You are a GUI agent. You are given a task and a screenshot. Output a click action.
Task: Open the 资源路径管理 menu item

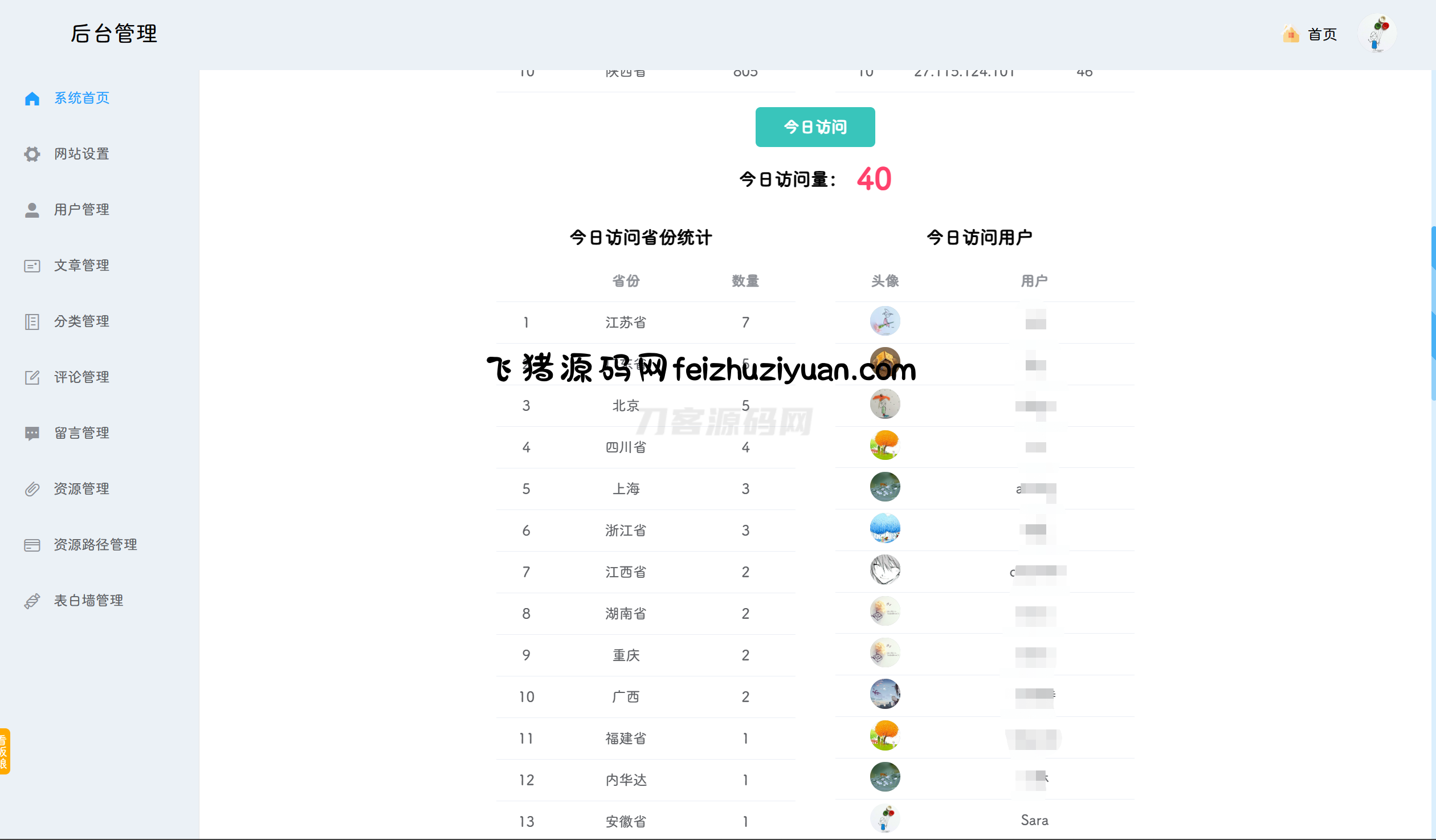[x=95, y=545]
